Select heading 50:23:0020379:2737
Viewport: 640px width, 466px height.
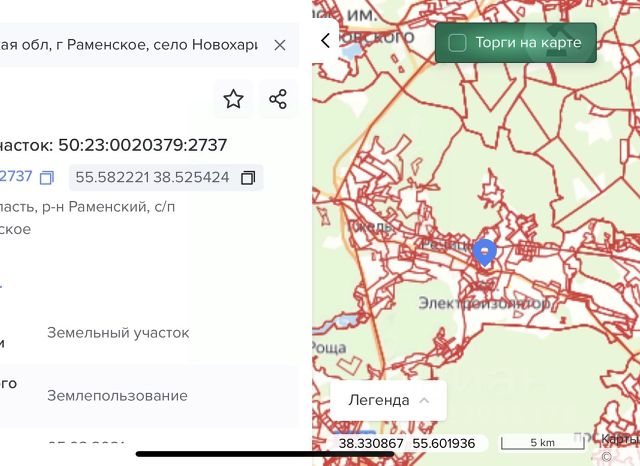(x=142, y=145)
